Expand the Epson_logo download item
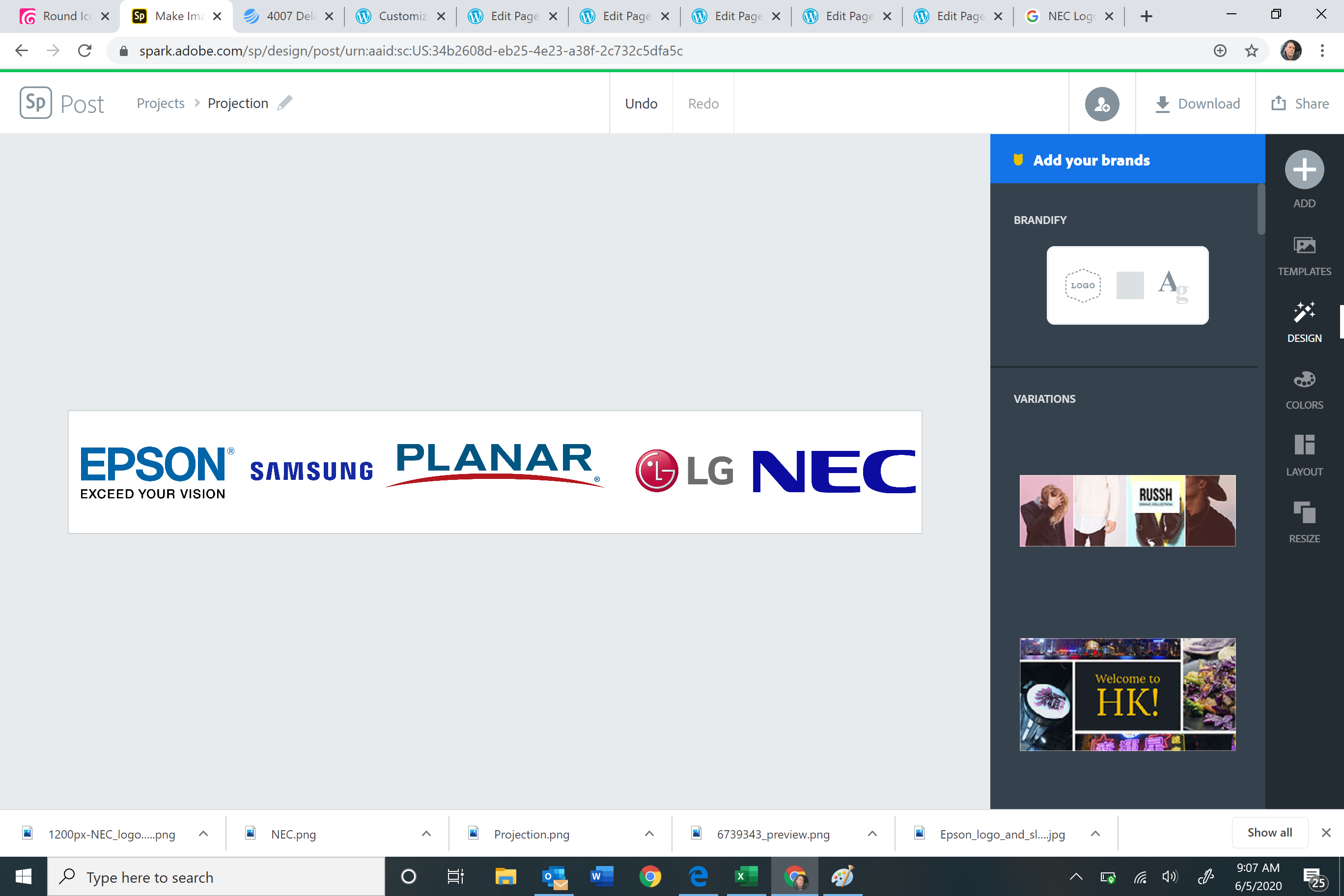The width and height of the screenshot is (1344, 896). [x=1095, y=834]
